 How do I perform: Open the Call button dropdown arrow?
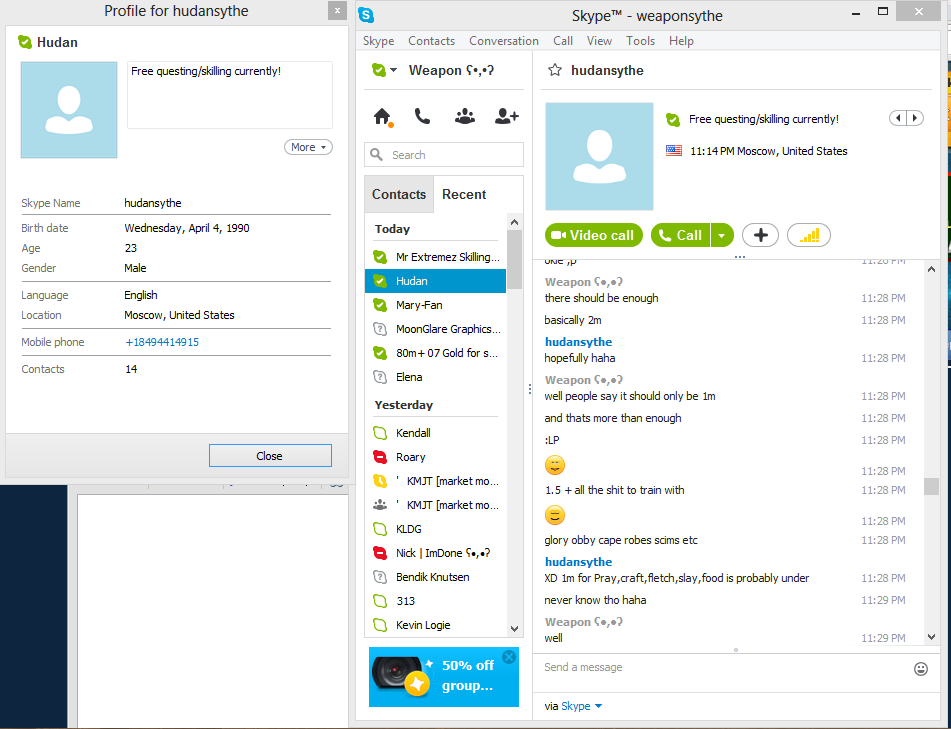click(722, 235)
